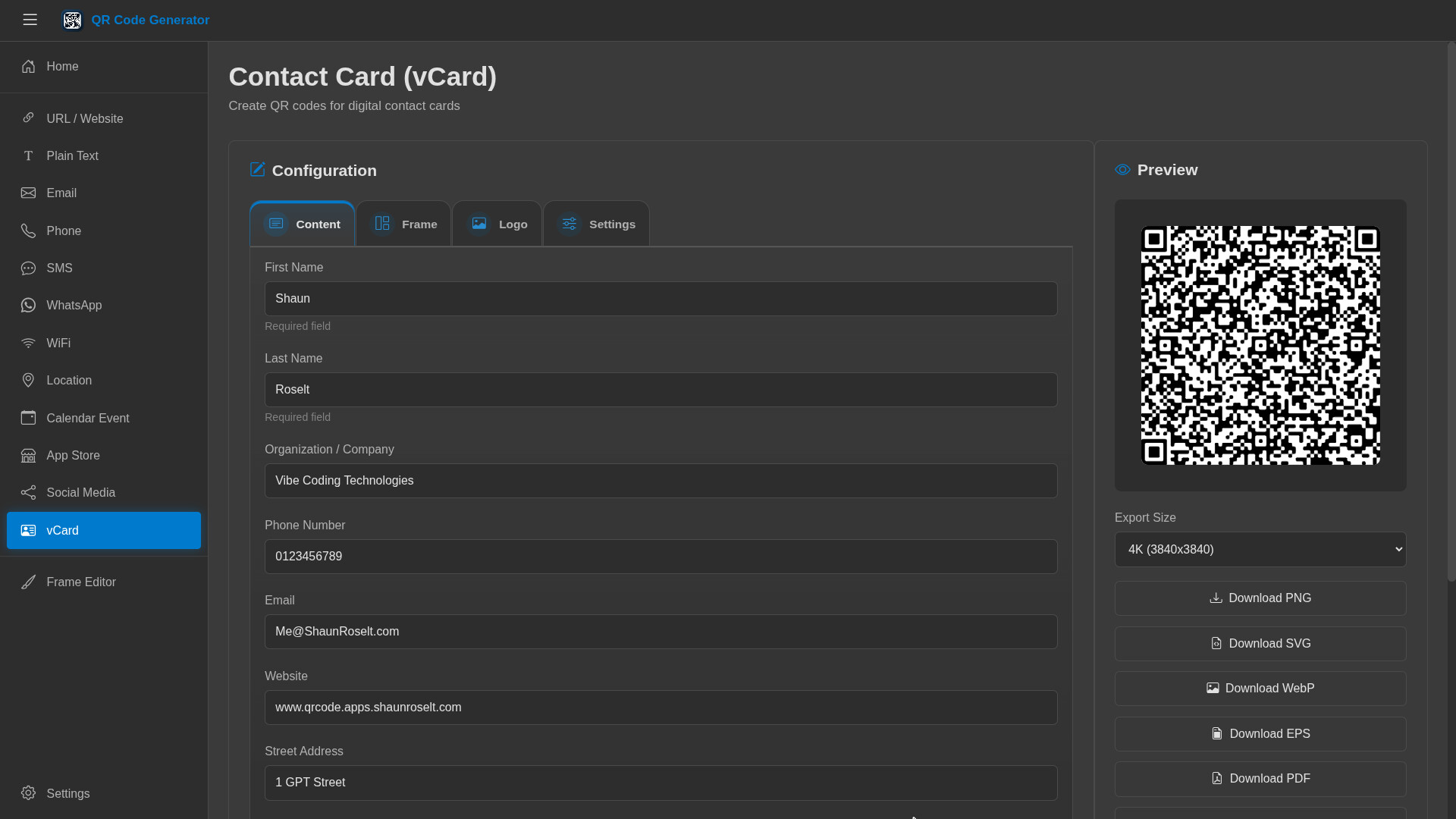Click the Last Name field containing Roselt
The image size is (1456, 819).
click(x=661, y=390)
